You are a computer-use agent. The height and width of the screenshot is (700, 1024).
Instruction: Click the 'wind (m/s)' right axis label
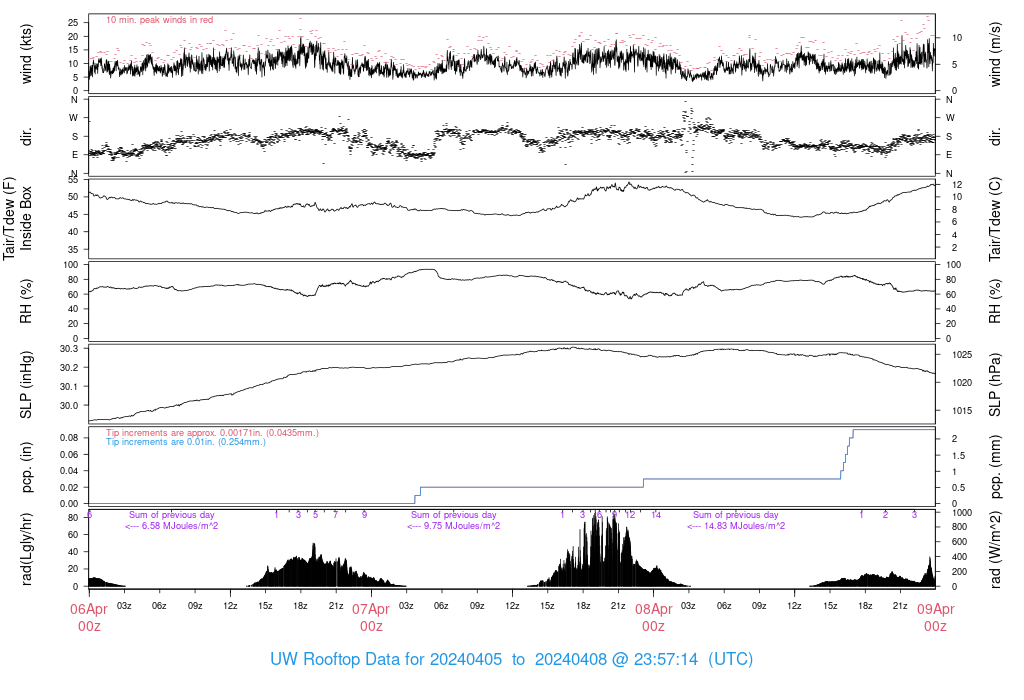click(995, 54)
